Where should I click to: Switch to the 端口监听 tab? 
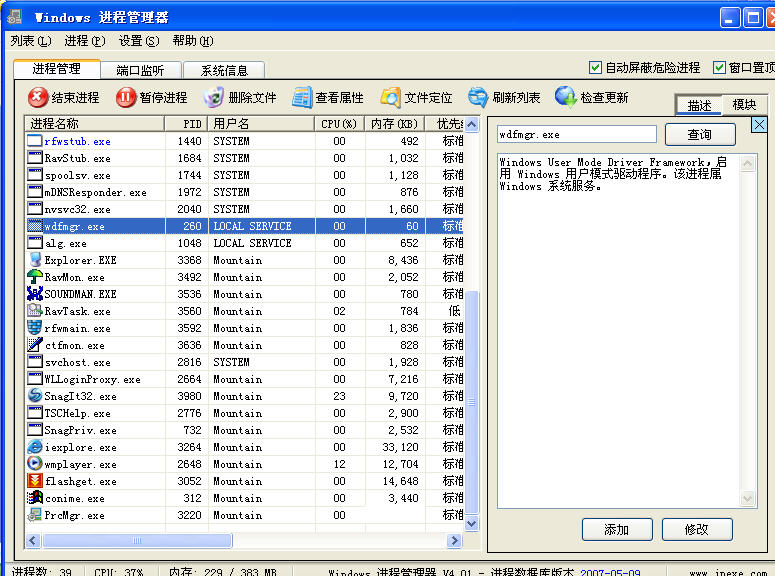(140, 71)
